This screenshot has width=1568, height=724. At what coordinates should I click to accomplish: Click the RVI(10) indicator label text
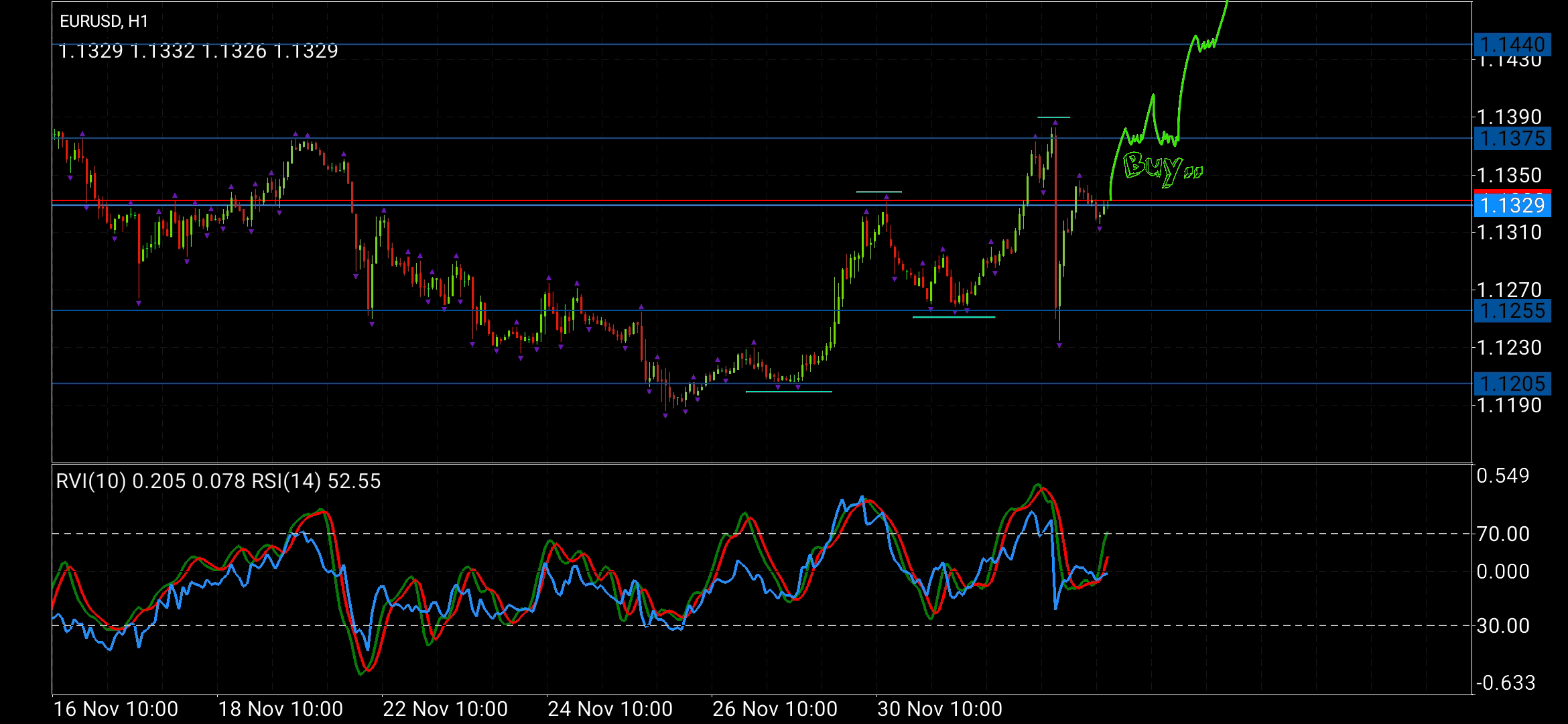tap(90, 481)
